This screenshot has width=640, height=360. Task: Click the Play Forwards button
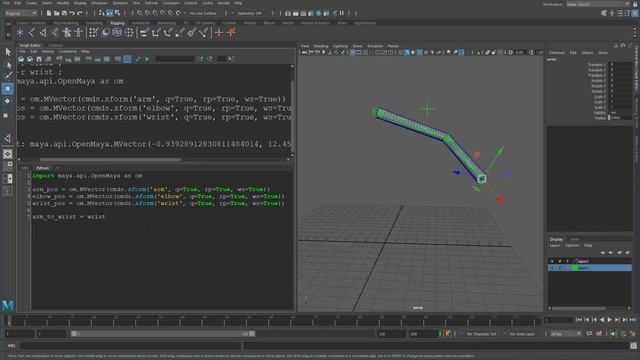[609, 320]
